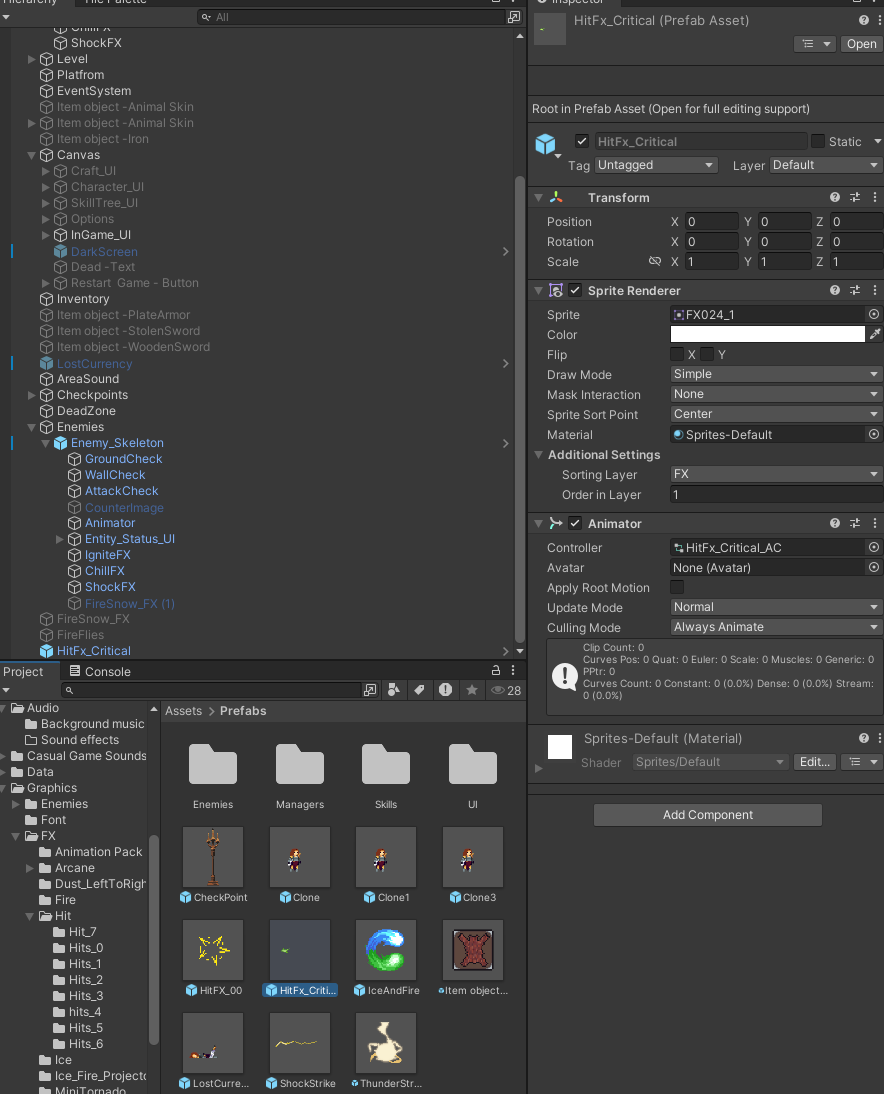Screen dimensions: 884x1094
Task: Collapse Additional Settings foldout
Action: [x=539, y=454]
